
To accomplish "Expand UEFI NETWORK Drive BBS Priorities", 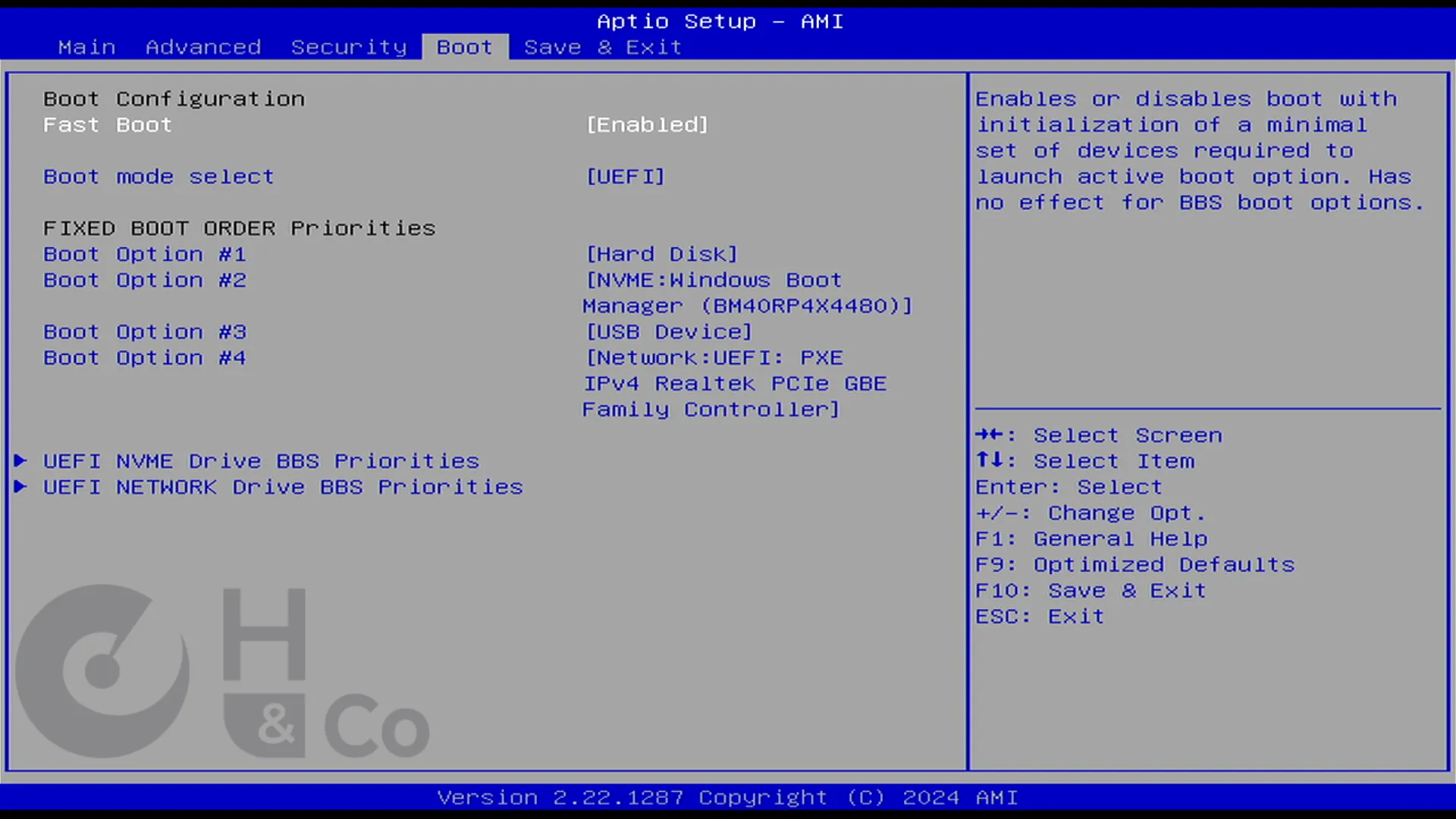I will tap(283, 486).
